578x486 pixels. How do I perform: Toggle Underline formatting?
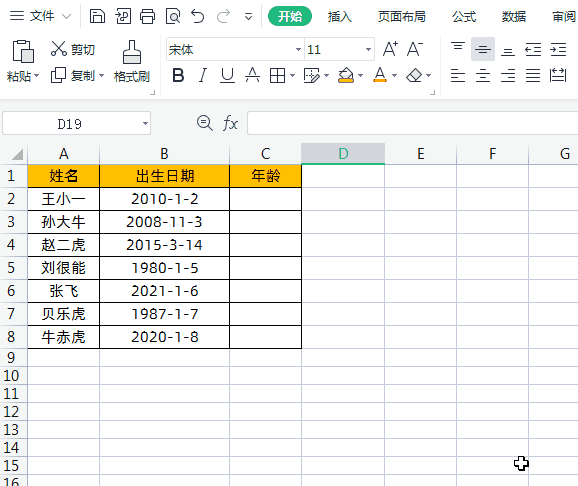227,76
